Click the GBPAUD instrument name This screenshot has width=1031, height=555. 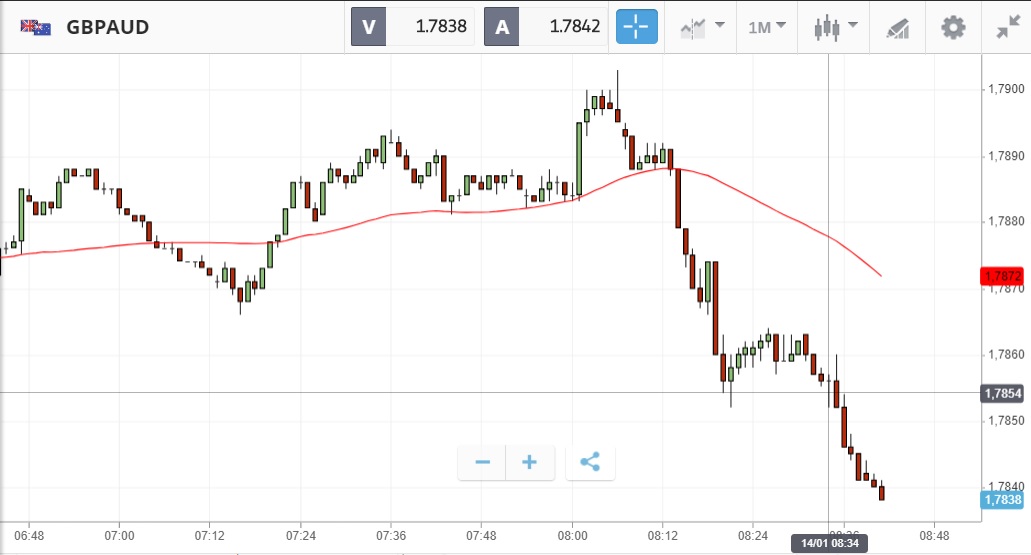108,28
